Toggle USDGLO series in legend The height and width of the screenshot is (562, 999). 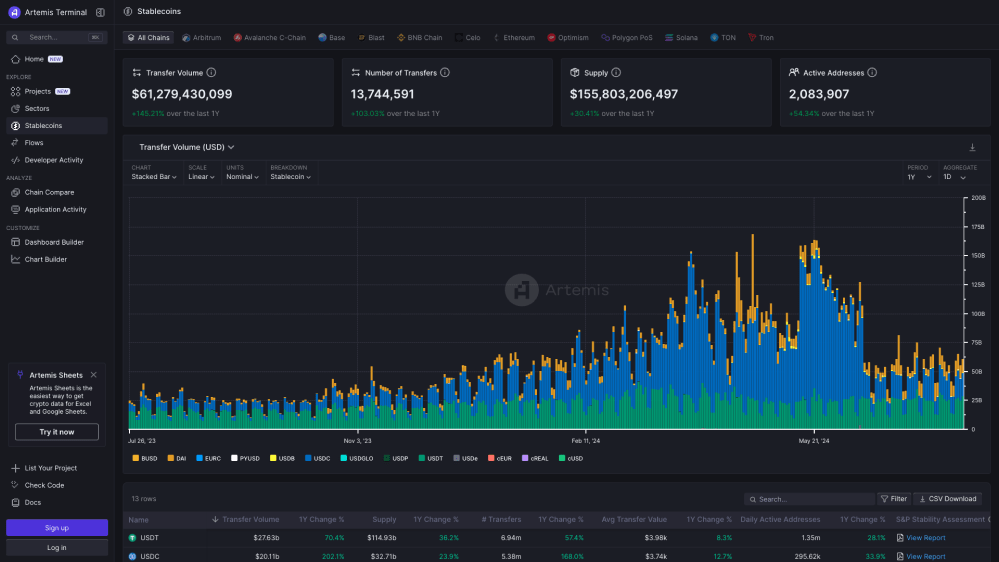point(357,459)
